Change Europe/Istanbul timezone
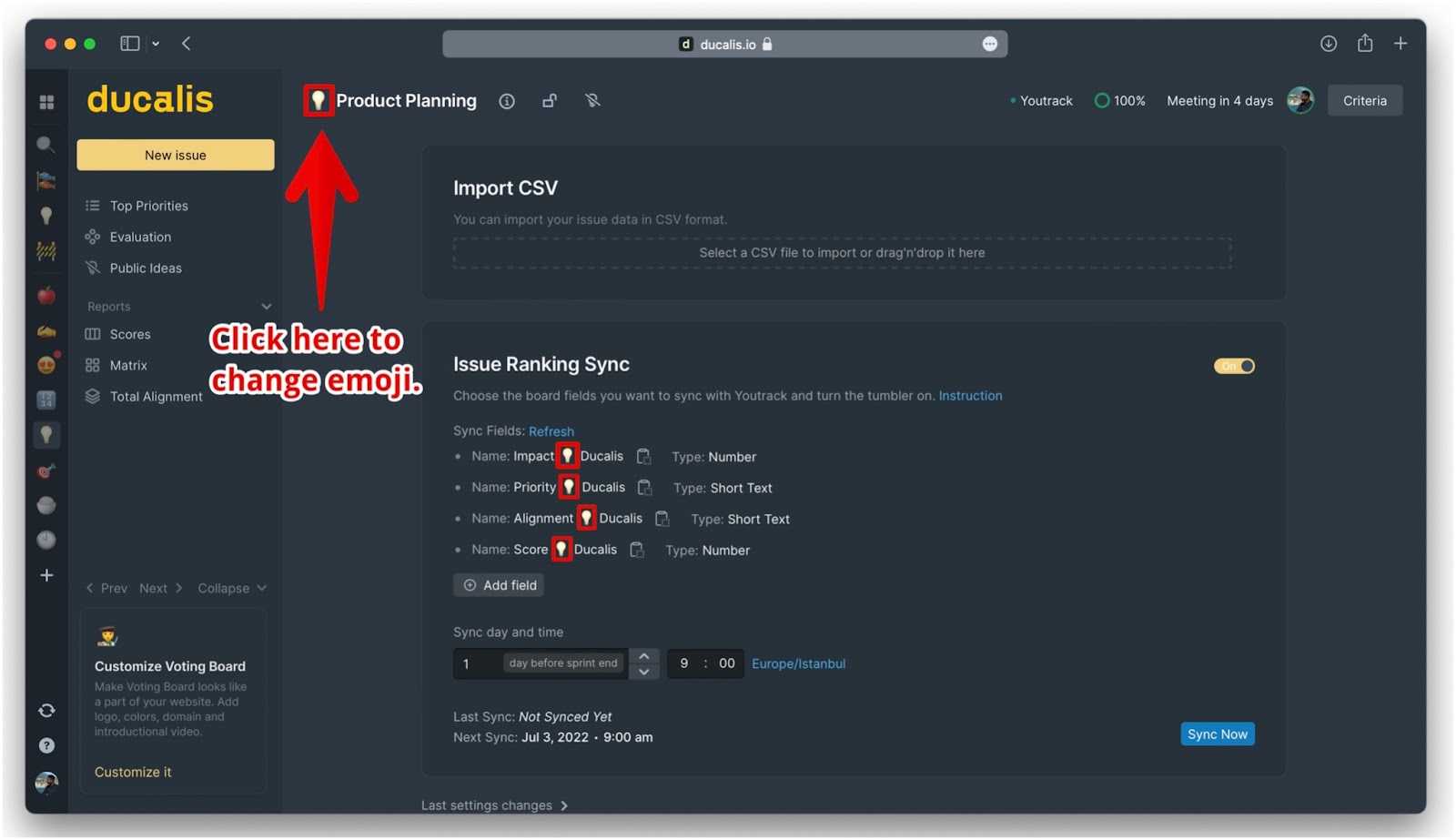The image size is (1456, 840). [x=798, y=663]
